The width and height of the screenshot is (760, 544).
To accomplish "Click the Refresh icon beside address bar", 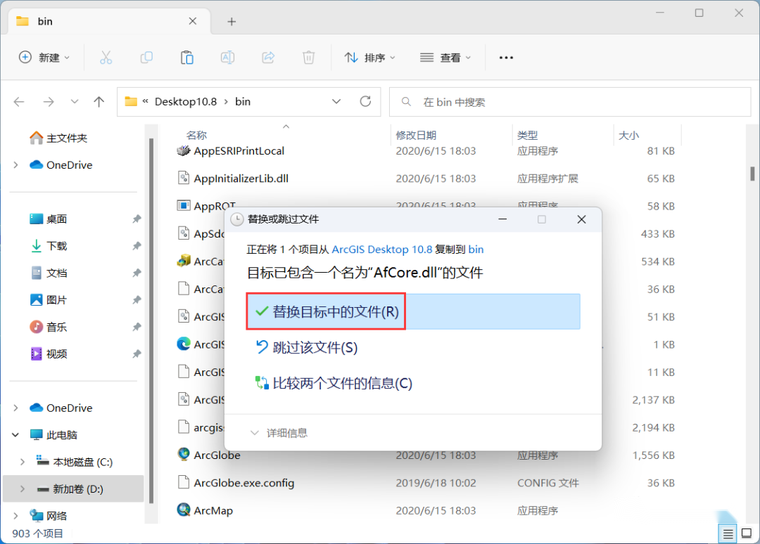I will [365, 101].
